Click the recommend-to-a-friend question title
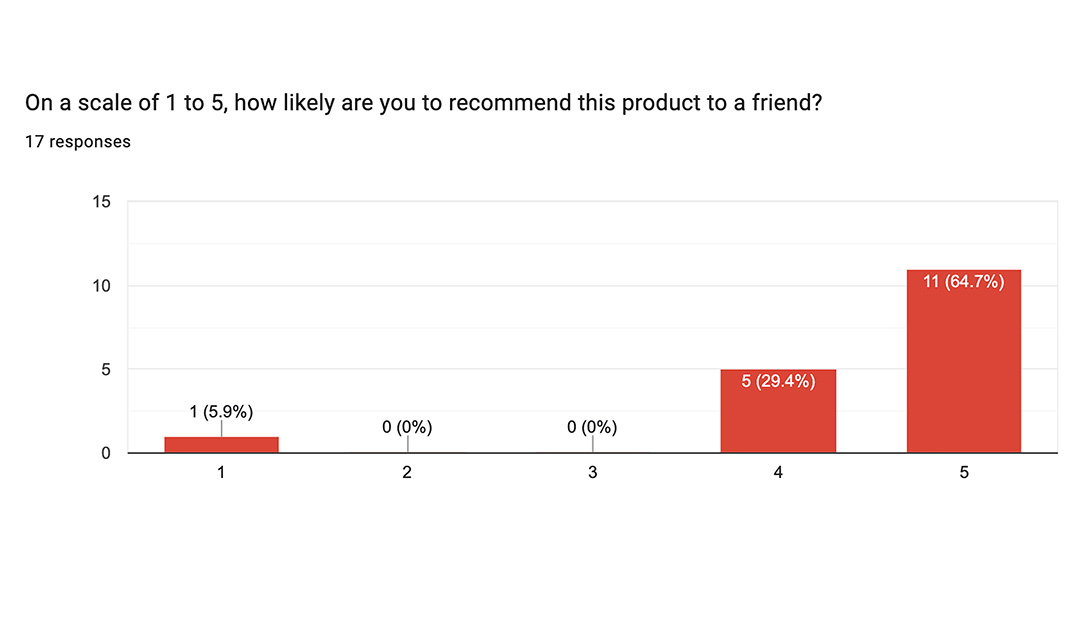Image resolution: width=1080 pixels, height=630 pixels. coord(423,103)
